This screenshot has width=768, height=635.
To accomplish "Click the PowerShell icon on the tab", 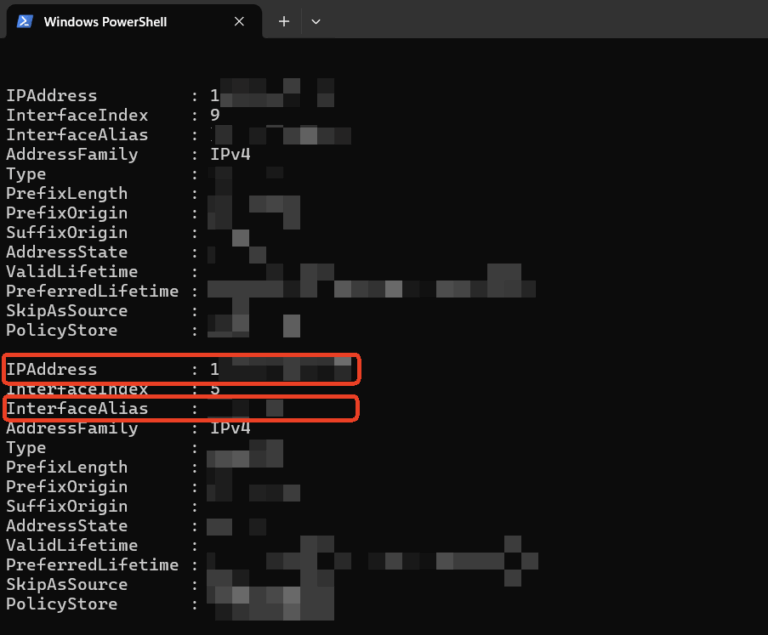I will (x=24, y=22).
